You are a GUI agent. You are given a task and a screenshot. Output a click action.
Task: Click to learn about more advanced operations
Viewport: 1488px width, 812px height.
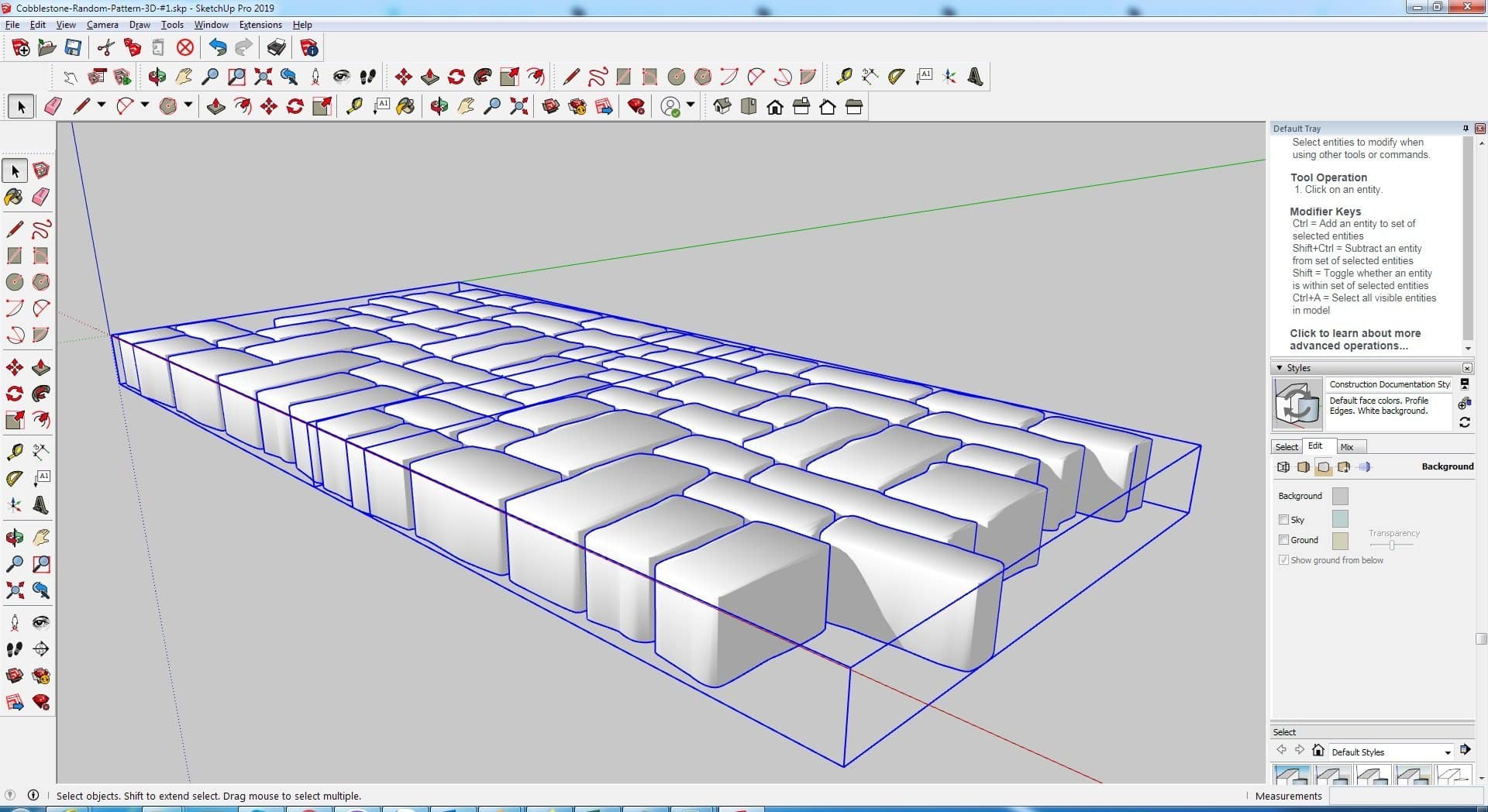coord(1355,339)
